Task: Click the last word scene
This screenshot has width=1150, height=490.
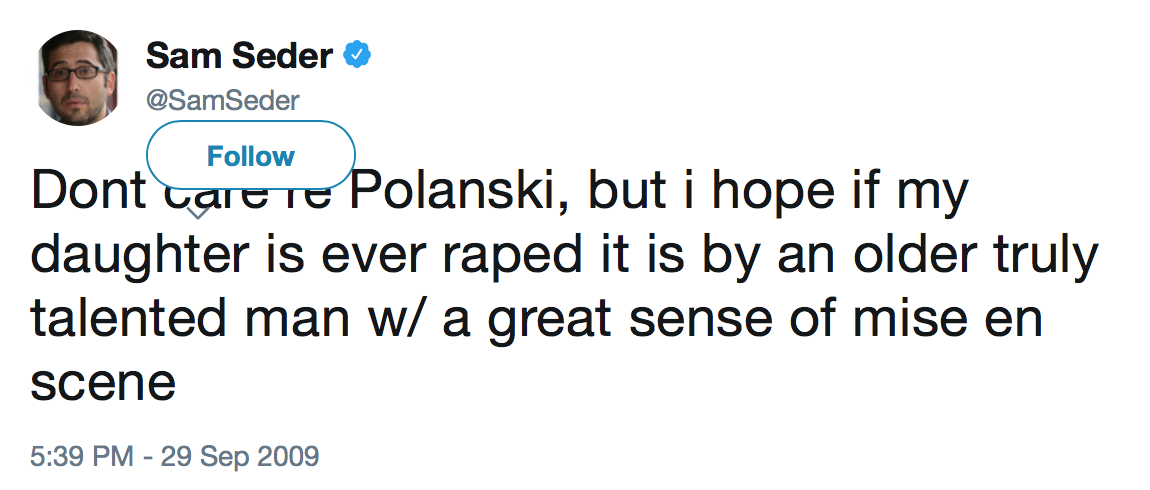Action: click(103, 381)
